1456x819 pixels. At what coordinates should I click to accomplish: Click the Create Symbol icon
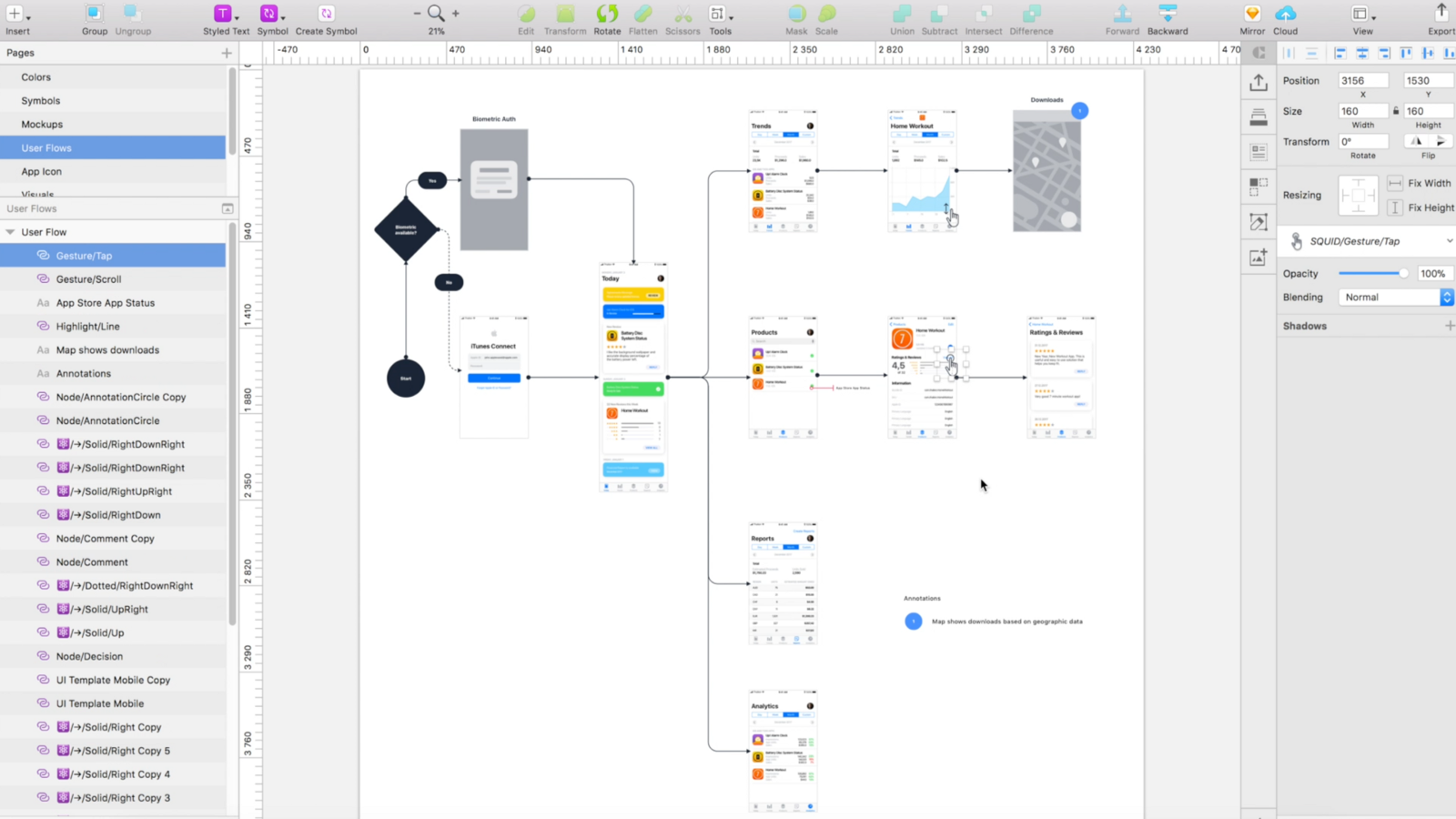point(325,15)
